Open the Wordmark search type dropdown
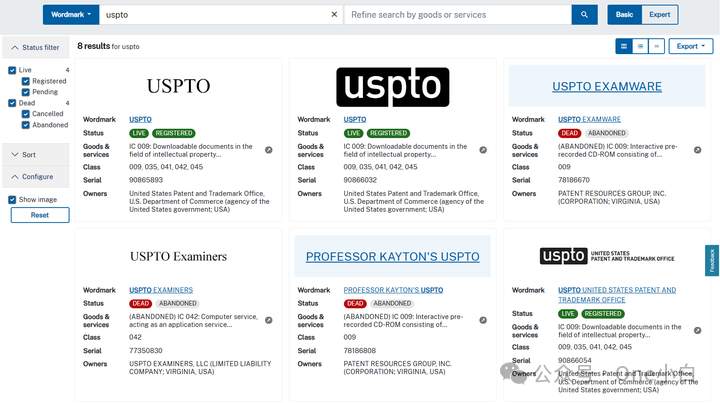The image size is (720, 403). 71,15
